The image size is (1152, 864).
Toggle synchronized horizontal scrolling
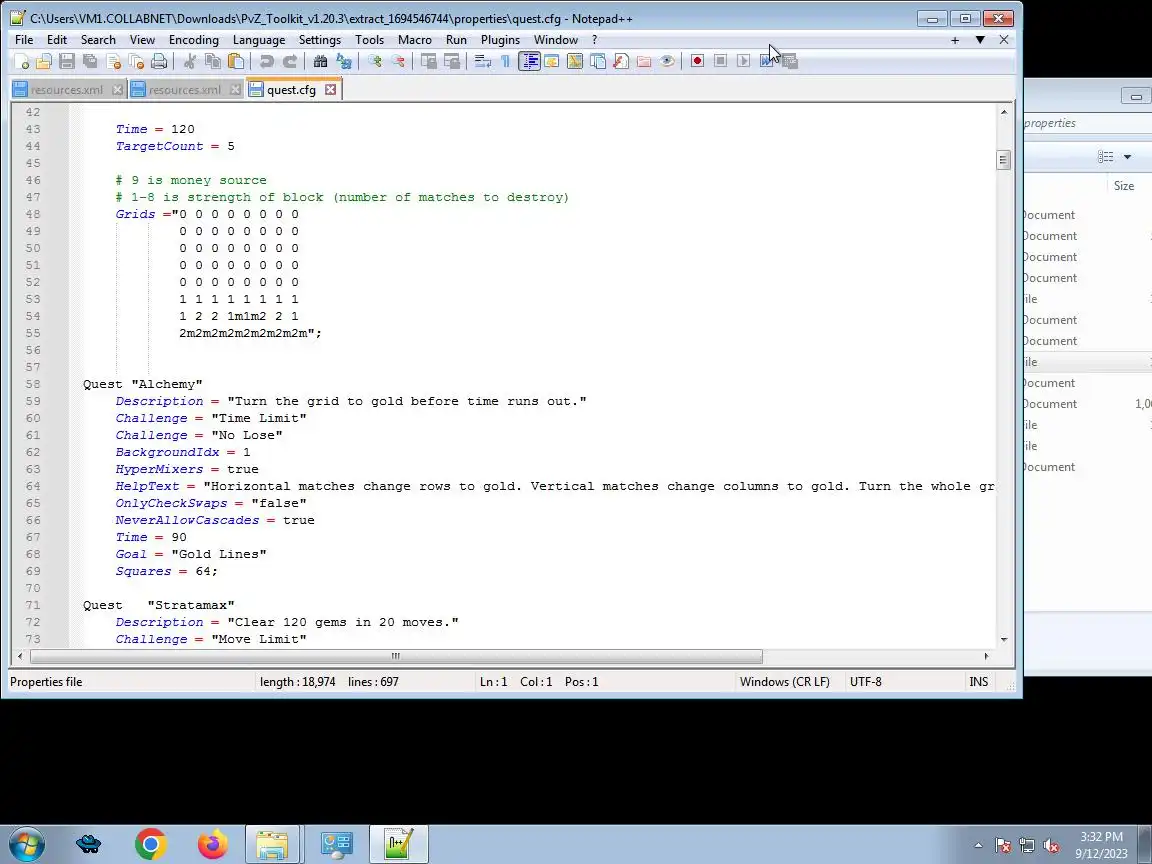click(452, 61)
